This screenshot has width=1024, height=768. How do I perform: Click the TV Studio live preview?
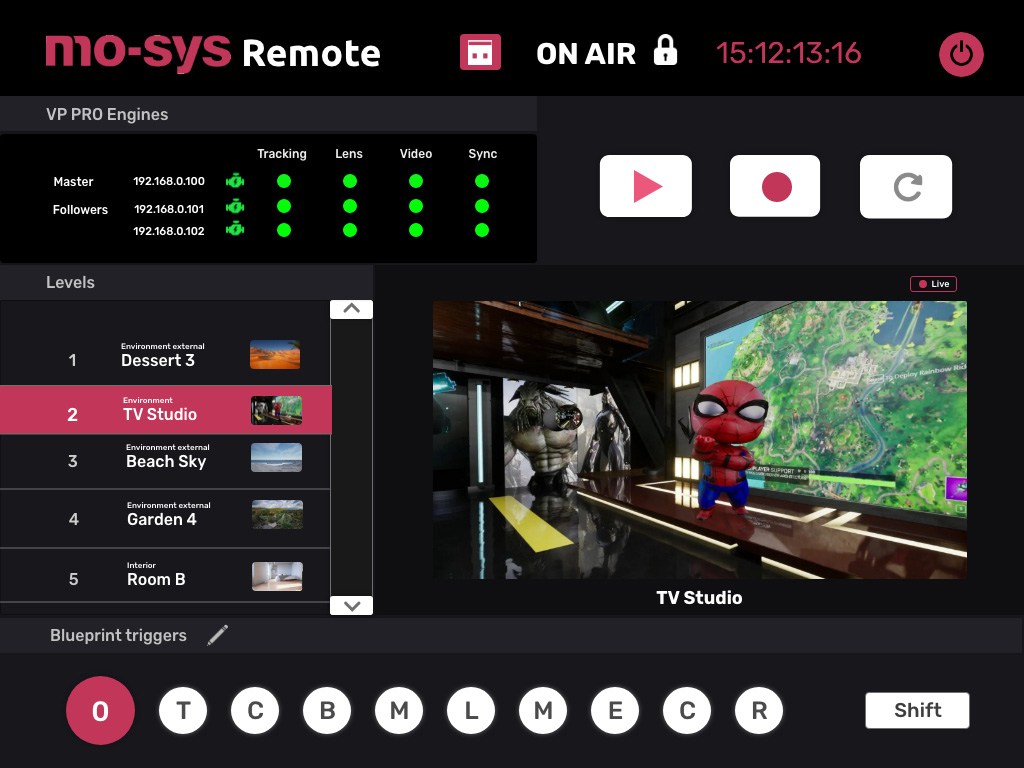[699, 440]
